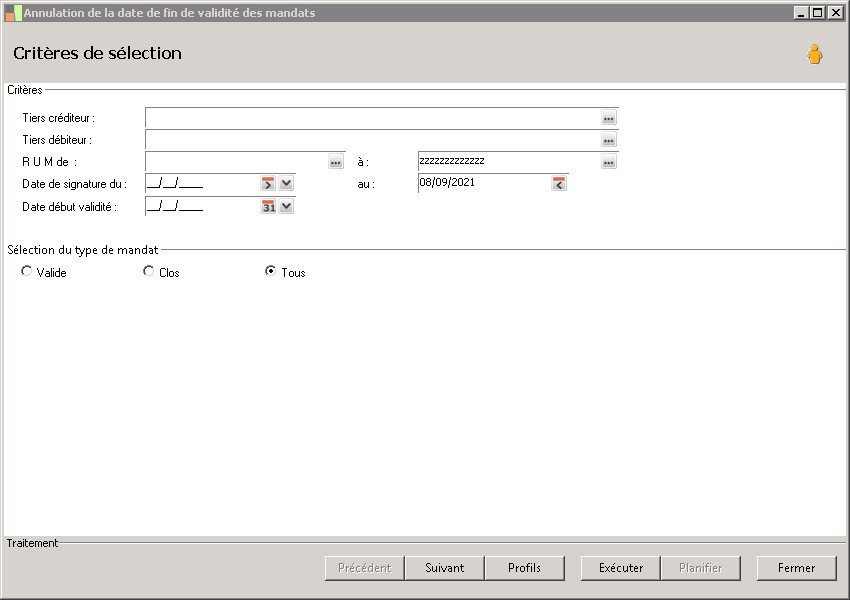Viewport: 850px width, 600px height.
Task: Click the R U M de ellipsis lookup button
Action: tap(336, 162)
